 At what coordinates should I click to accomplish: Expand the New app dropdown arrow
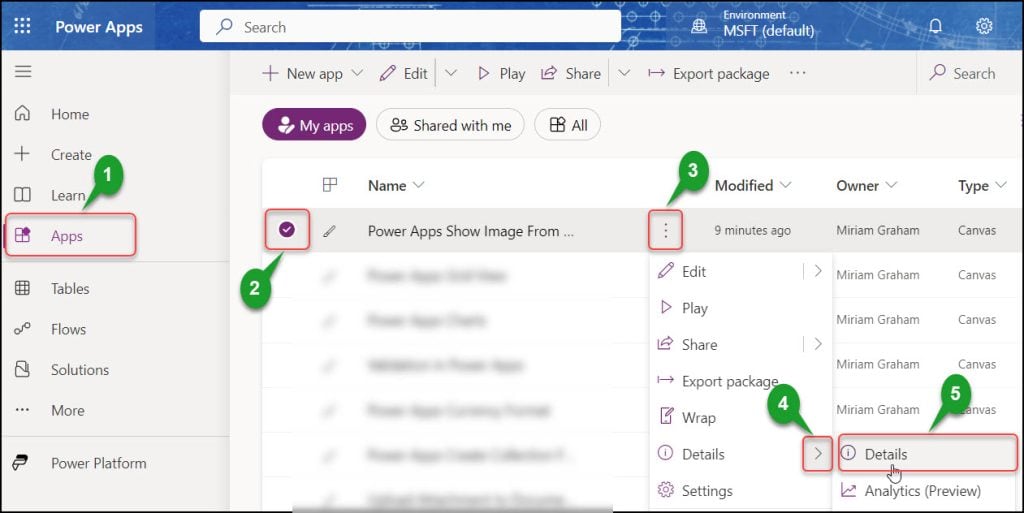tap(357, 72)
